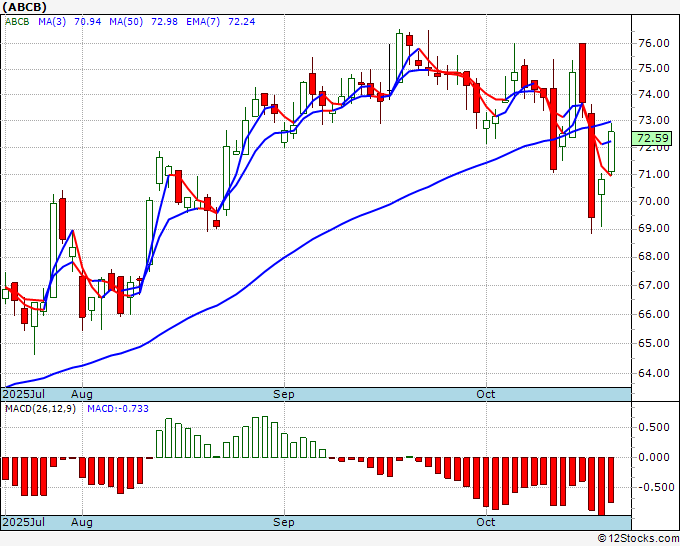Click the ©12Stocks.com link
This screenshot has height=546, width=680.
coord(638,538)
